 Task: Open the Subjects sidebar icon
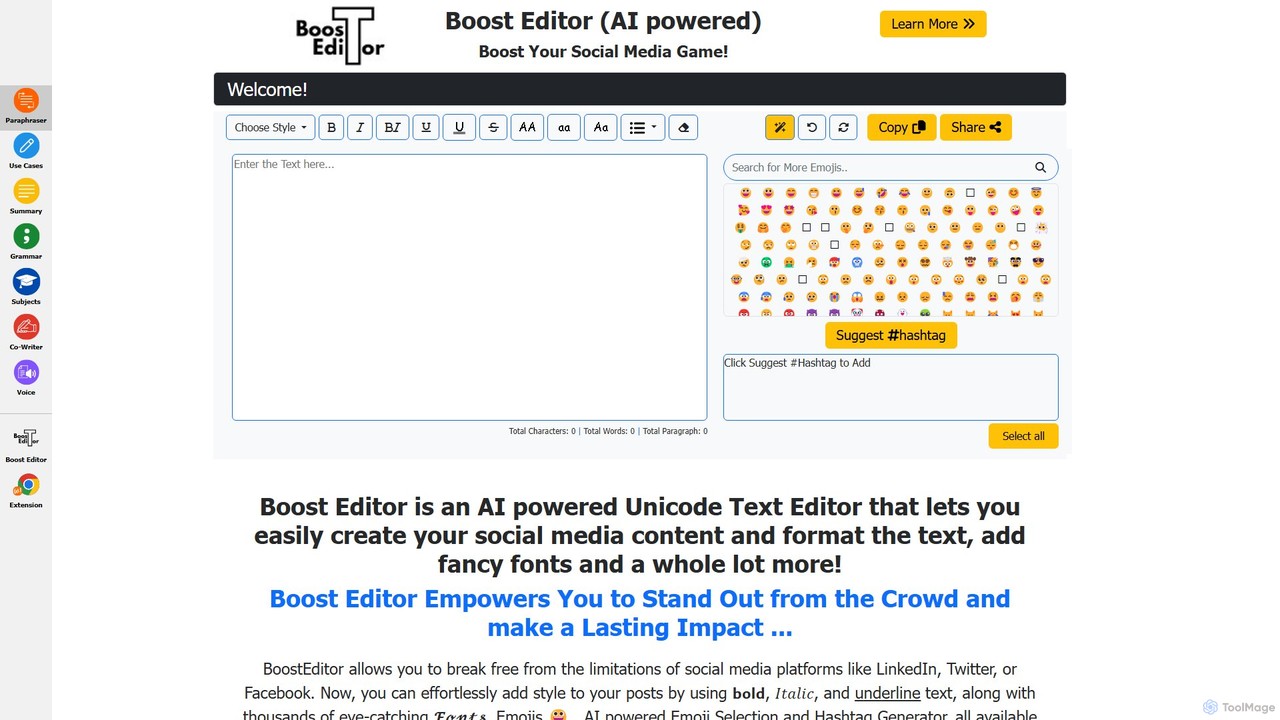tap(26, 287)
